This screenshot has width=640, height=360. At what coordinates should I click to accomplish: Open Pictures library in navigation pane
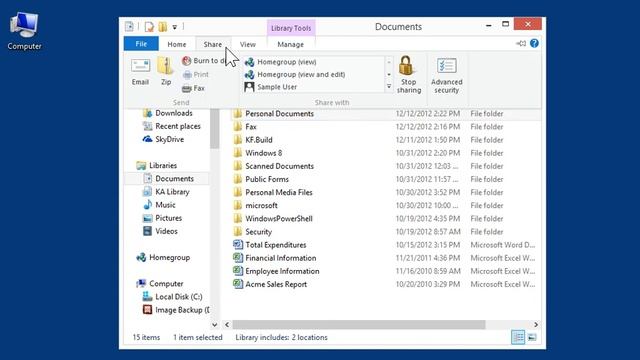pos(162,218)
